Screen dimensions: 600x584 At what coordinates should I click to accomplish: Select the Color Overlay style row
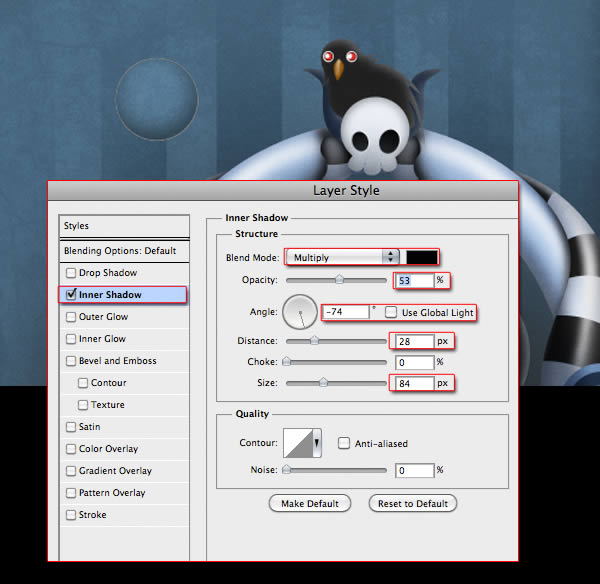point(124,449)
